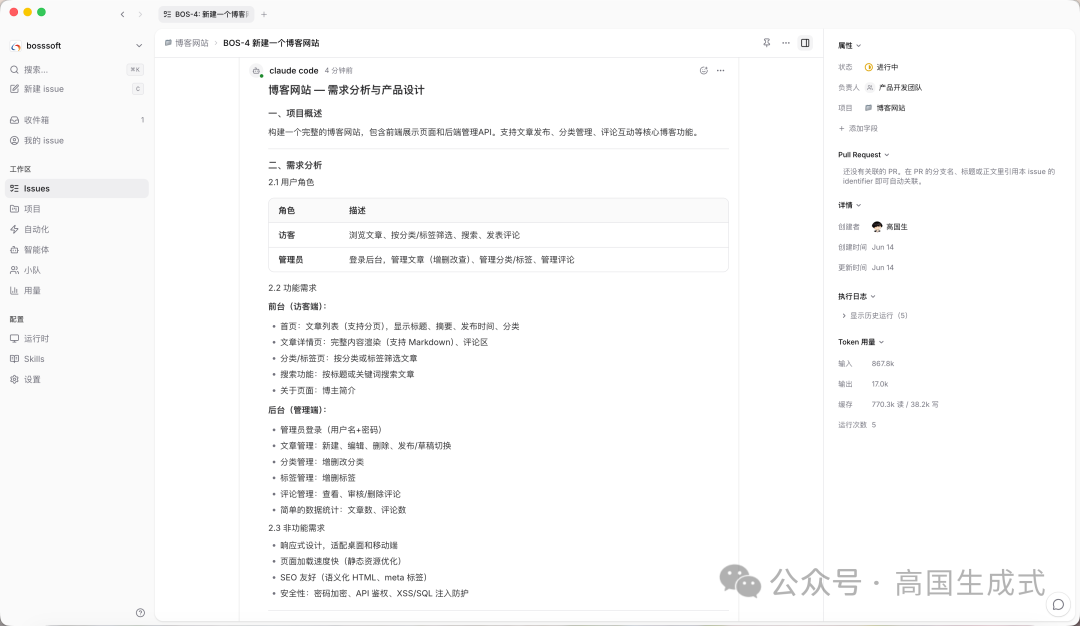Click the 缓存 token value
This screenshot has height=626, width=1080.
(904, 404)
